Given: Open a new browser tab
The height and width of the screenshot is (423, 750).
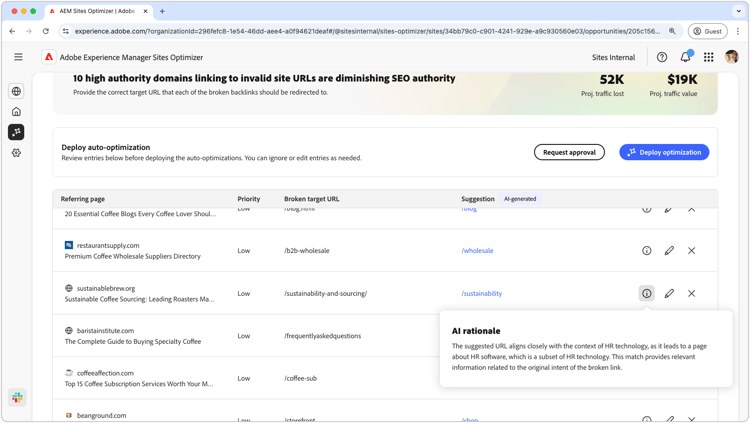Looking at the screenshot, I should (162, 12).
